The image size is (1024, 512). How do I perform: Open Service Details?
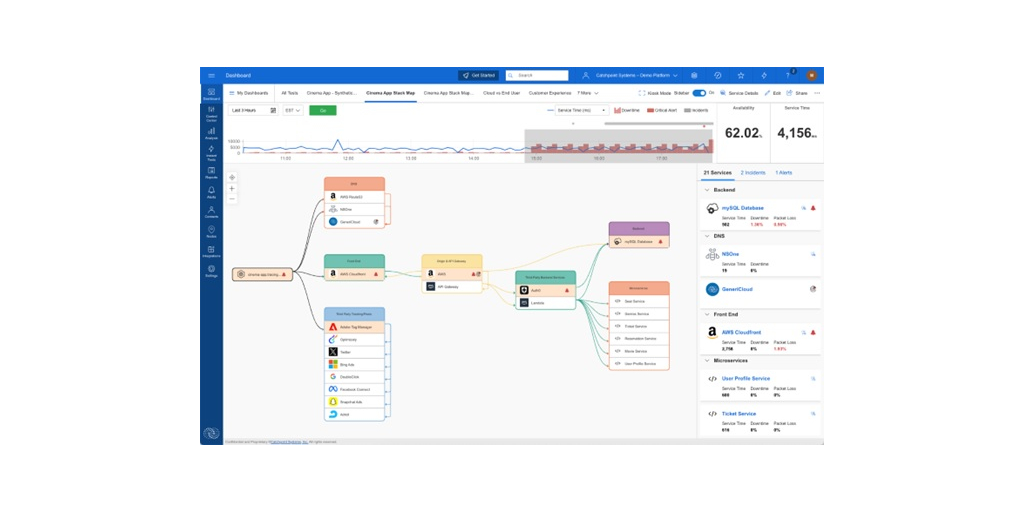coord(739,93)
